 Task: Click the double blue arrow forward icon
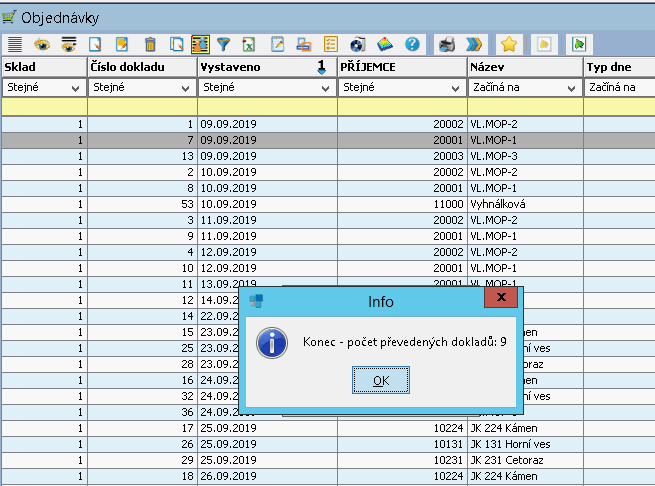tap(474, 44)
